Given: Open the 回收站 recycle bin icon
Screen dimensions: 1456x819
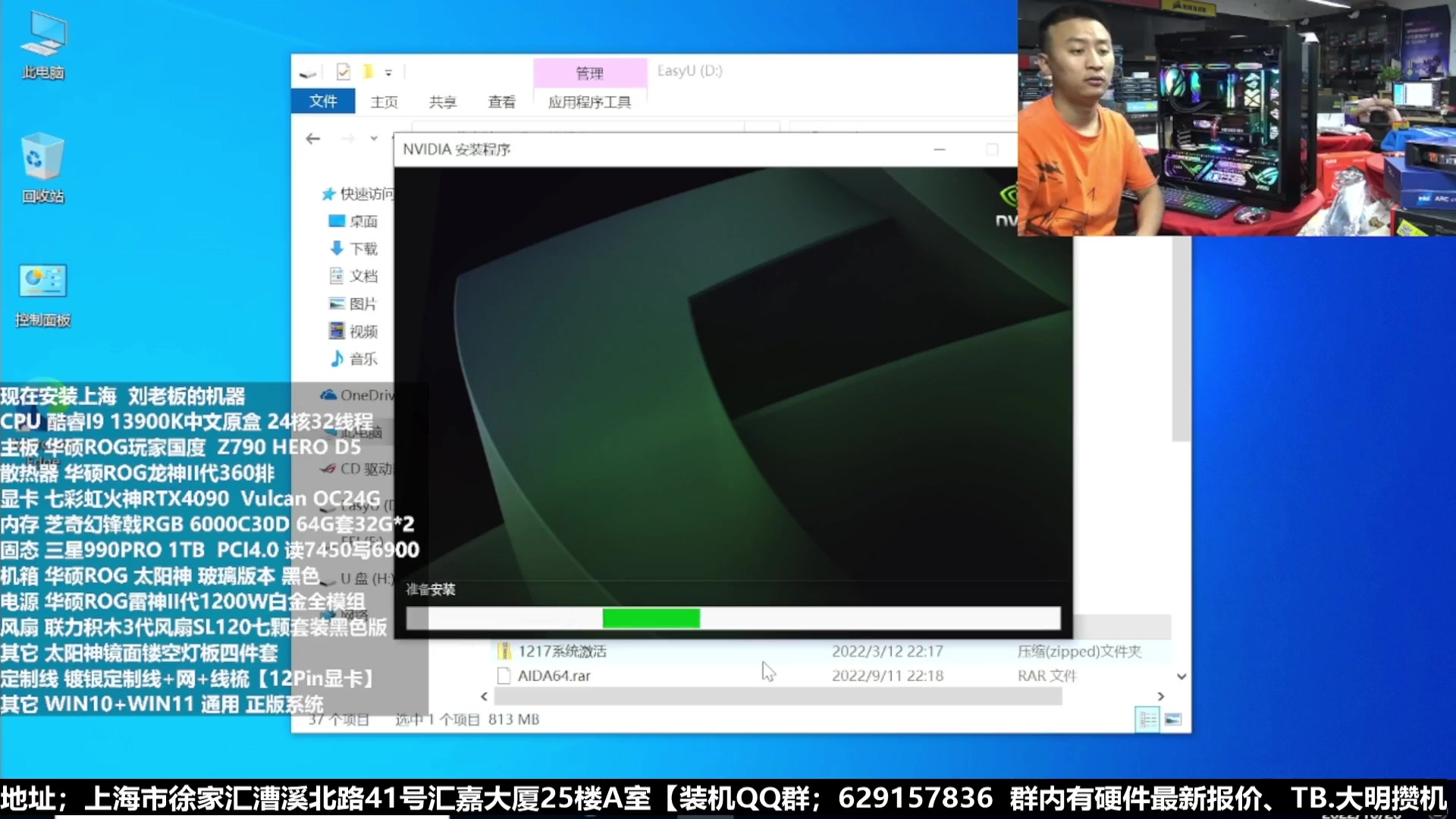Looking at the screenshot, I should click(43, 168).
